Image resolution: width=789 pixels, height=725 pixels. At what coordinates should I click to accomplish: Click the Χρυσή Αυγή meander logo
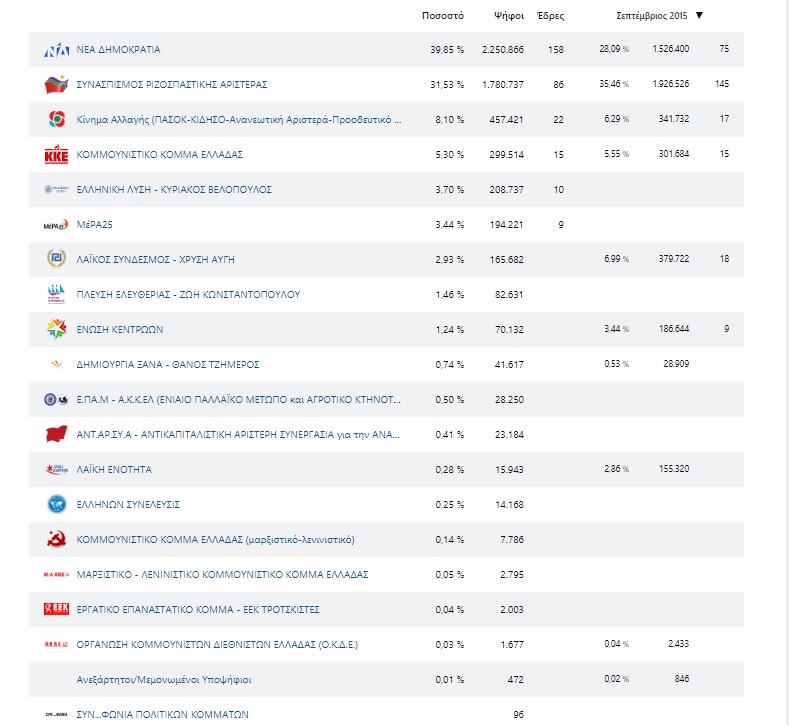pos(56,260)
